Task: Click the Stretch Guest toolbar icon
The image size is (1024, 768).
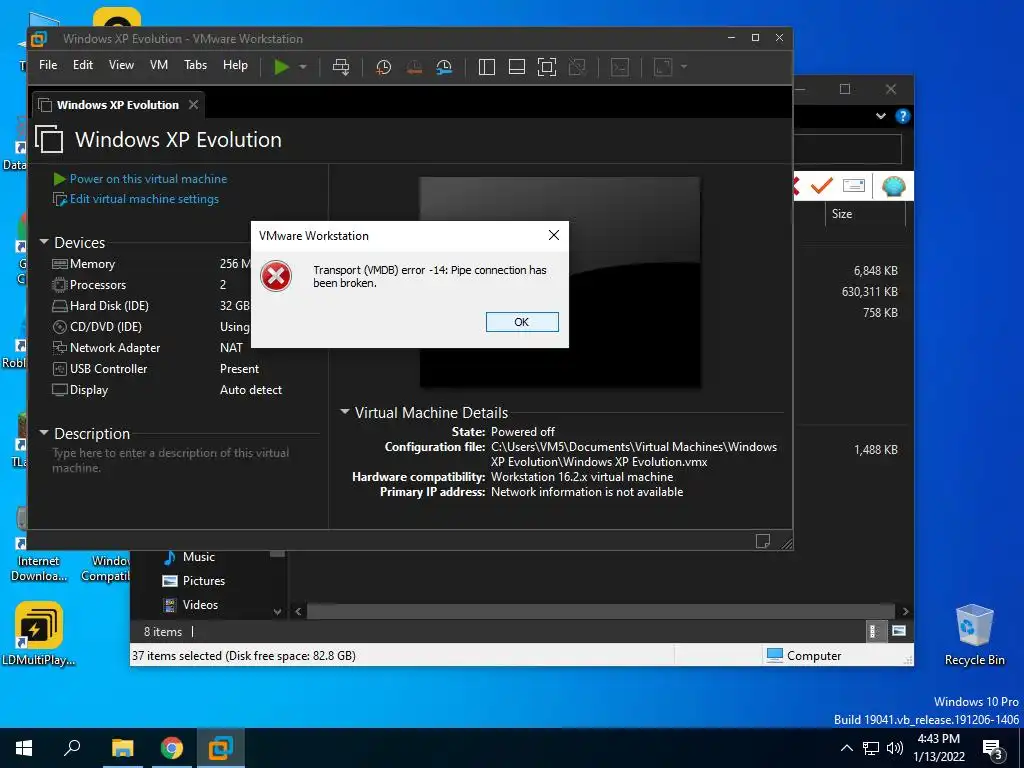Action: (x=663, y=67)
